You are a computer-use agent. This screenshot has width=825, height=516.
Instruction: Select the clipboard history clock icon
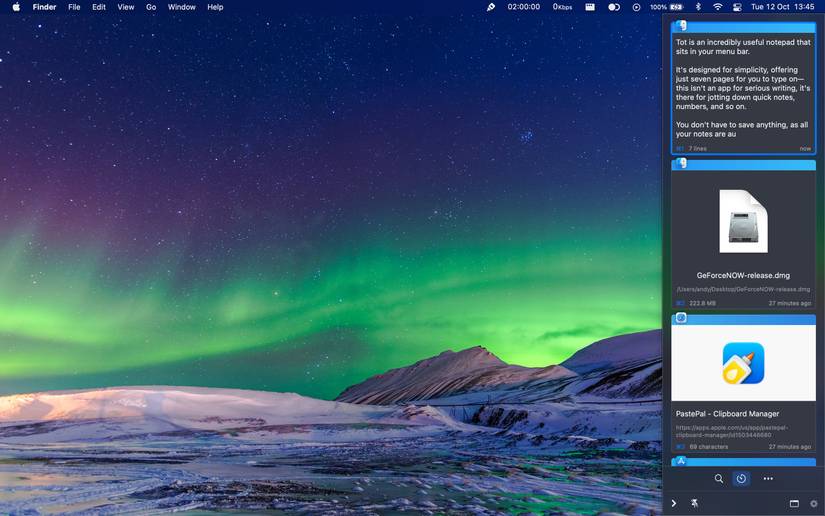741,479
